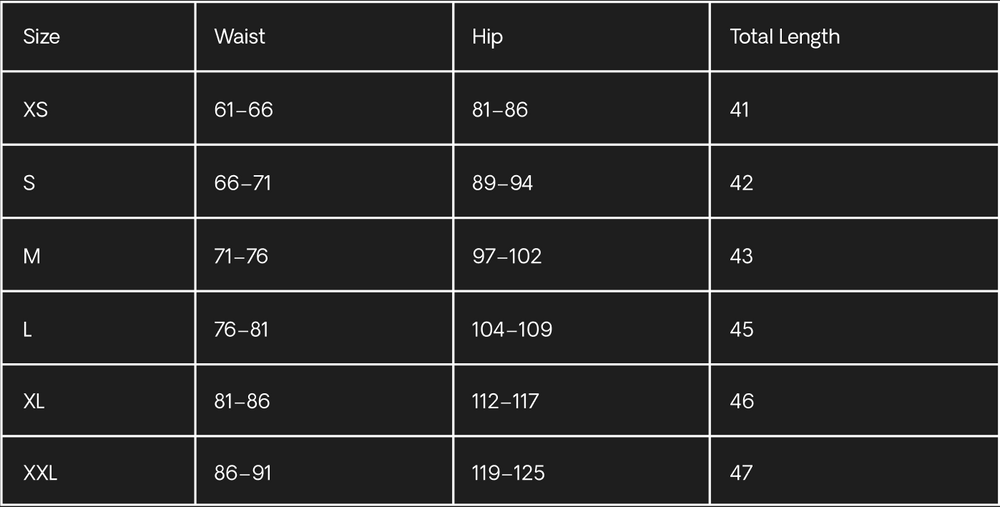Select the S size cell
Image resolution: width=1000 pixels, height=507 pixels.
pos(29,183)
